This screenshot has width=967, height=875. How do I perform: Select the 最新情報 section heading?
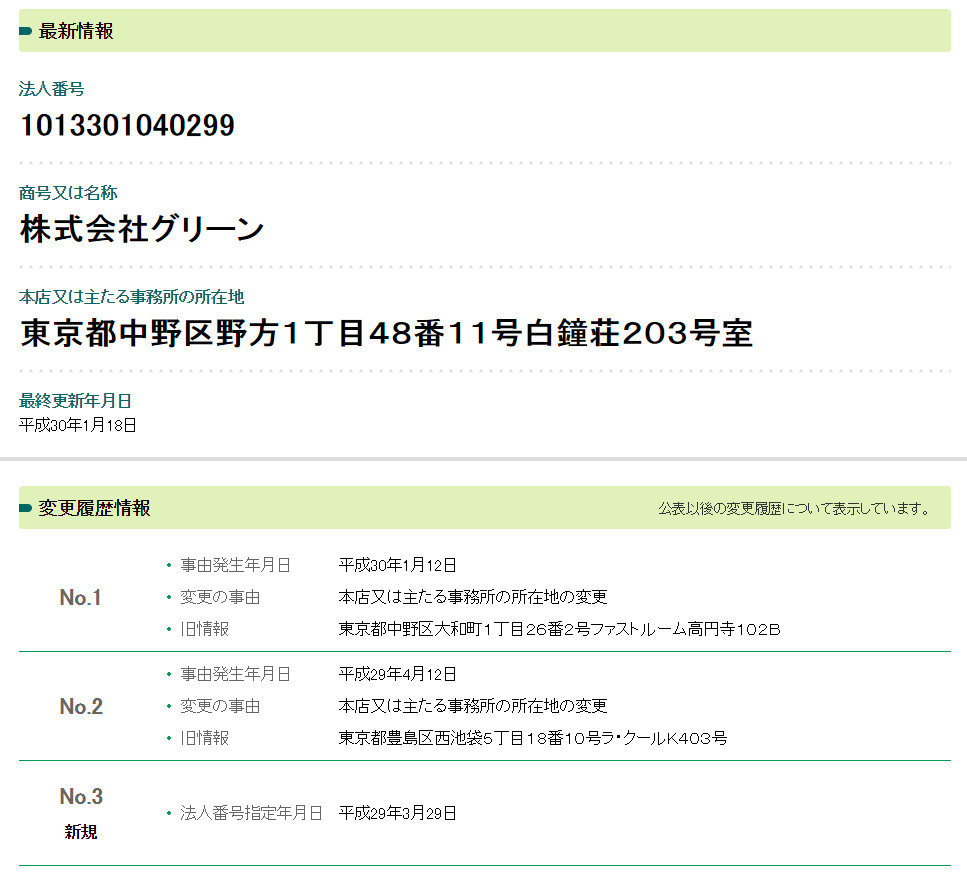(x=76, y=31)
